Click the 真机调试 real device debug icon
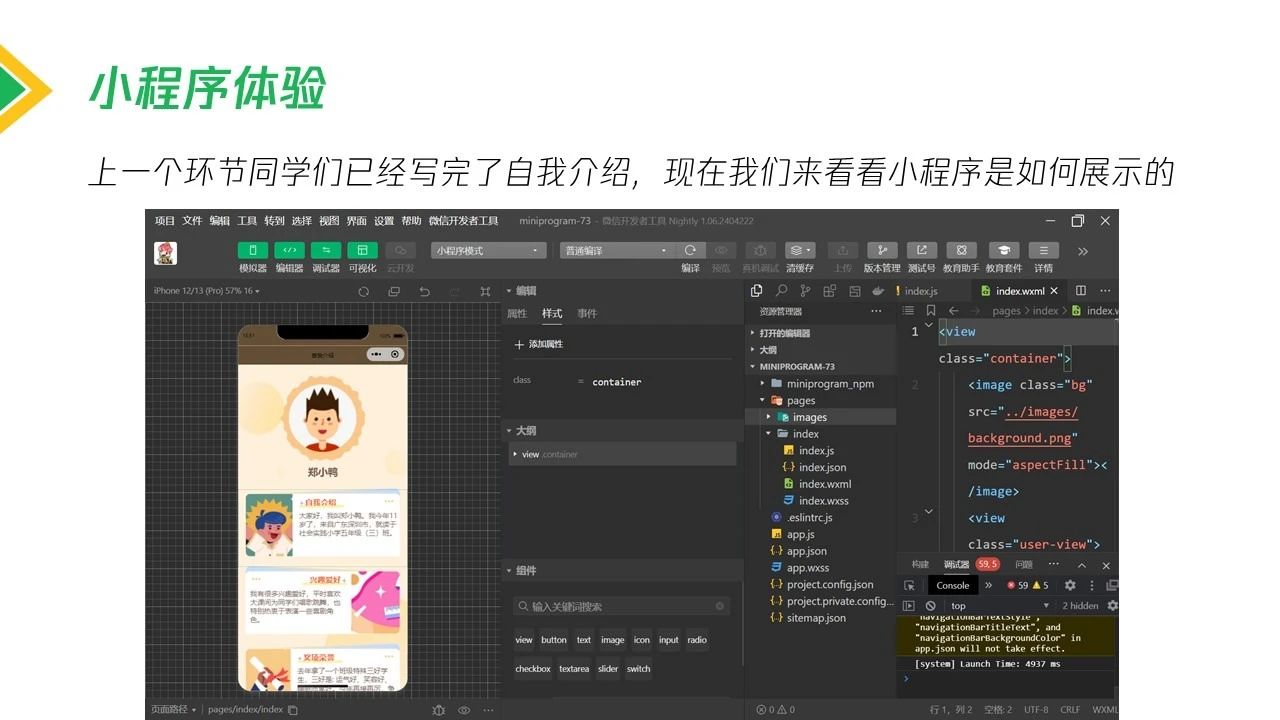Image resolution: width=1280 pixels, height=720 pixels. [x=760, y=250]
